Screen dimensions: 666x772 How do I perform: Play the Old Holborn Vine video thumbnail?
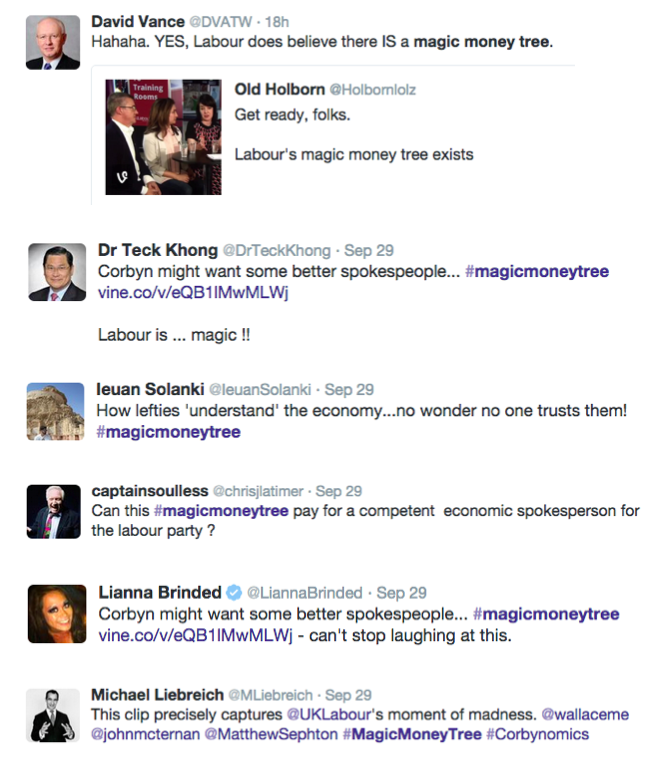click(x=163, y=137)
